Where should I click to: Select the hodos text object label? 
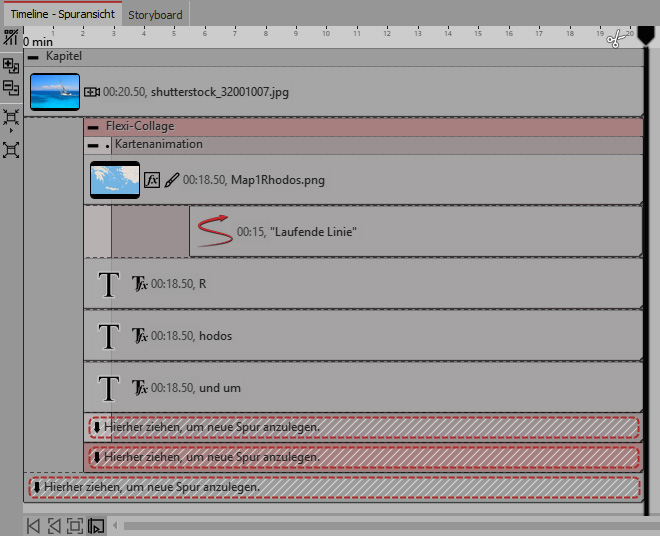point(216,336)
